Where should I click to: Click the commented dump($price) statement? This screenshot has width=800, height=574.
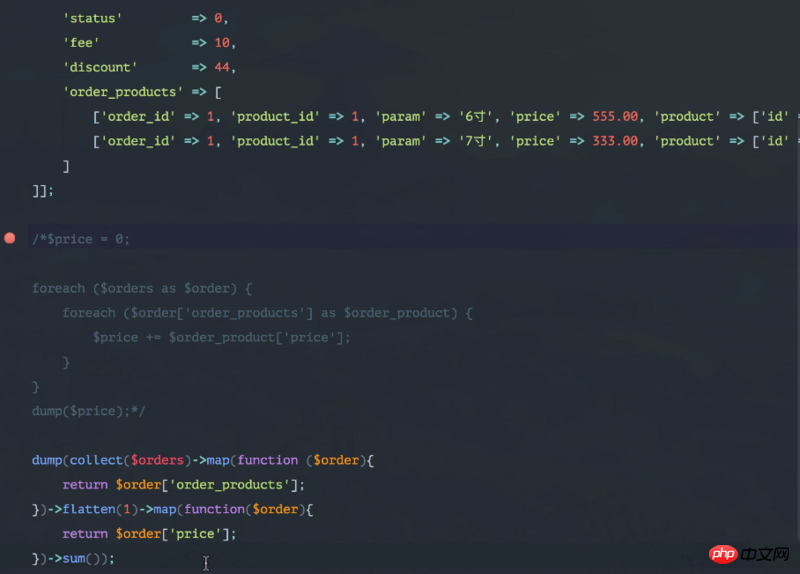click(87, 411)
